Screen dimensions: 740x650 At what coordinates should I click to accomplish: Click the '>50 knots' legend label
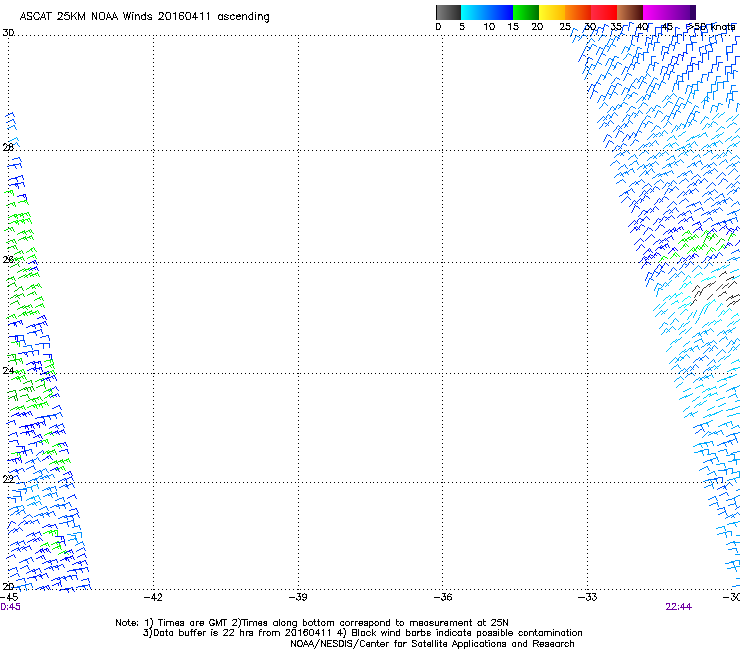pos(711,27)
